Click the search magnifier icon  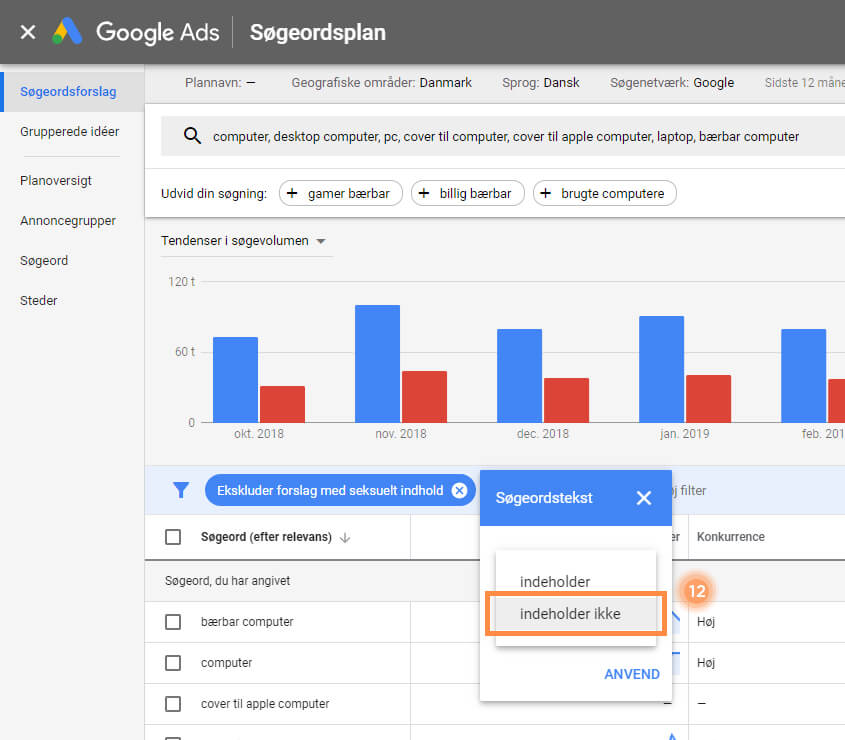coord(193,136)
